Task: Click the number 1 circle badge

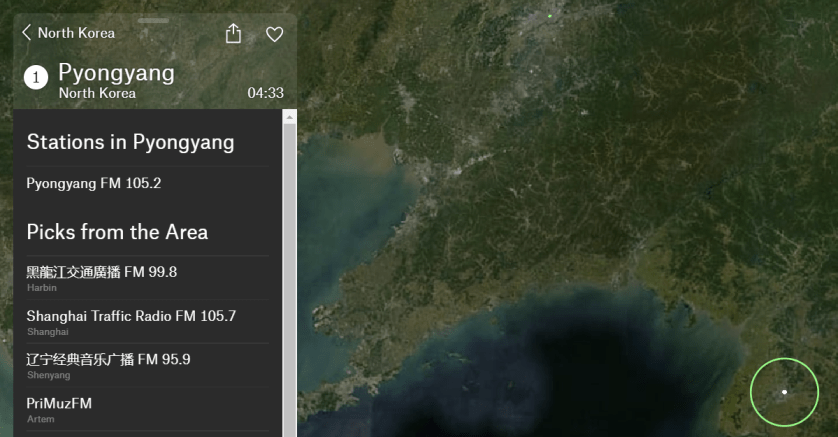Action: [x=36, y=78]
